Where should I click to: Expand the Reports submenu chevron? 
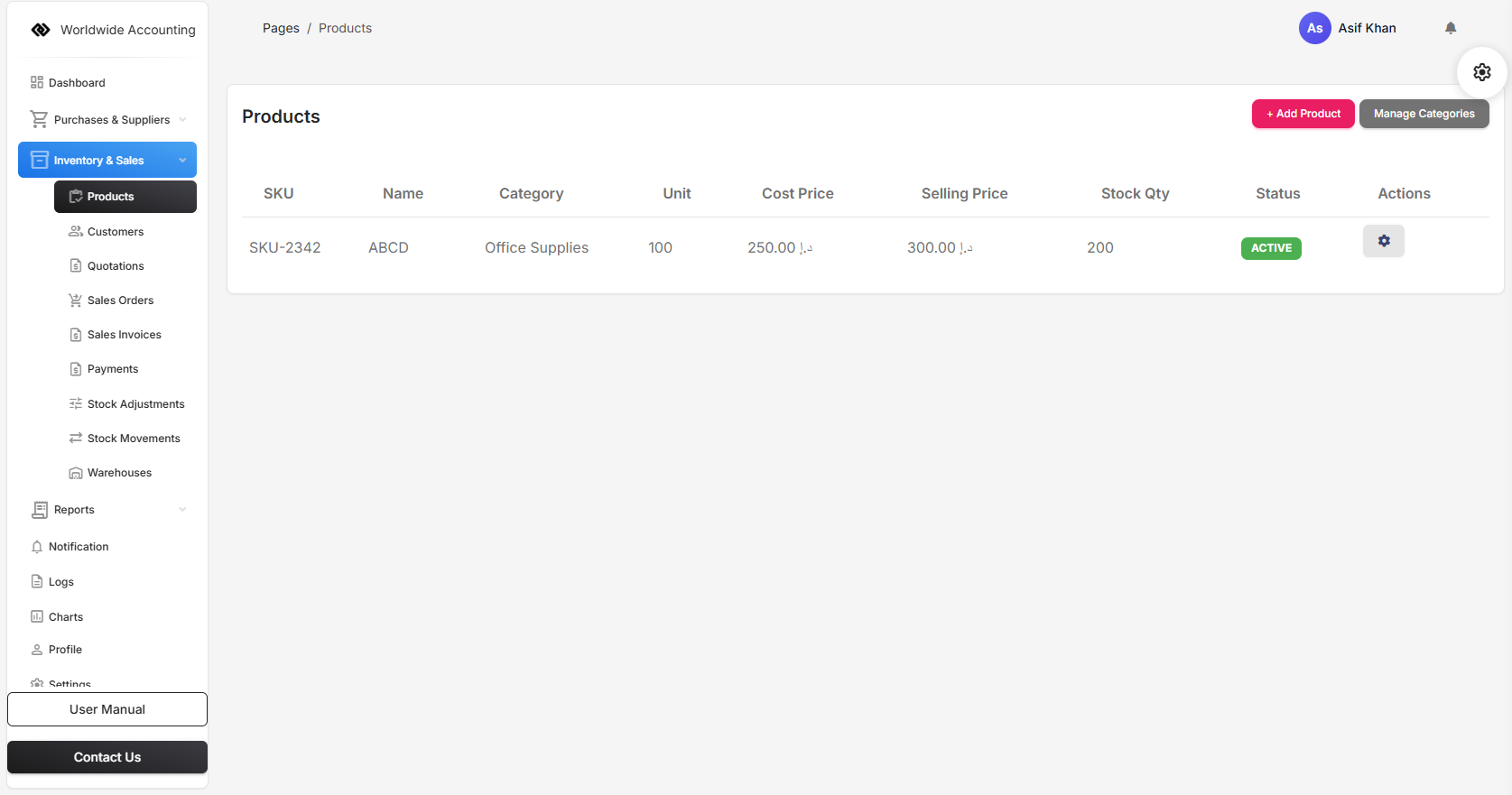[x=182, y=510]
